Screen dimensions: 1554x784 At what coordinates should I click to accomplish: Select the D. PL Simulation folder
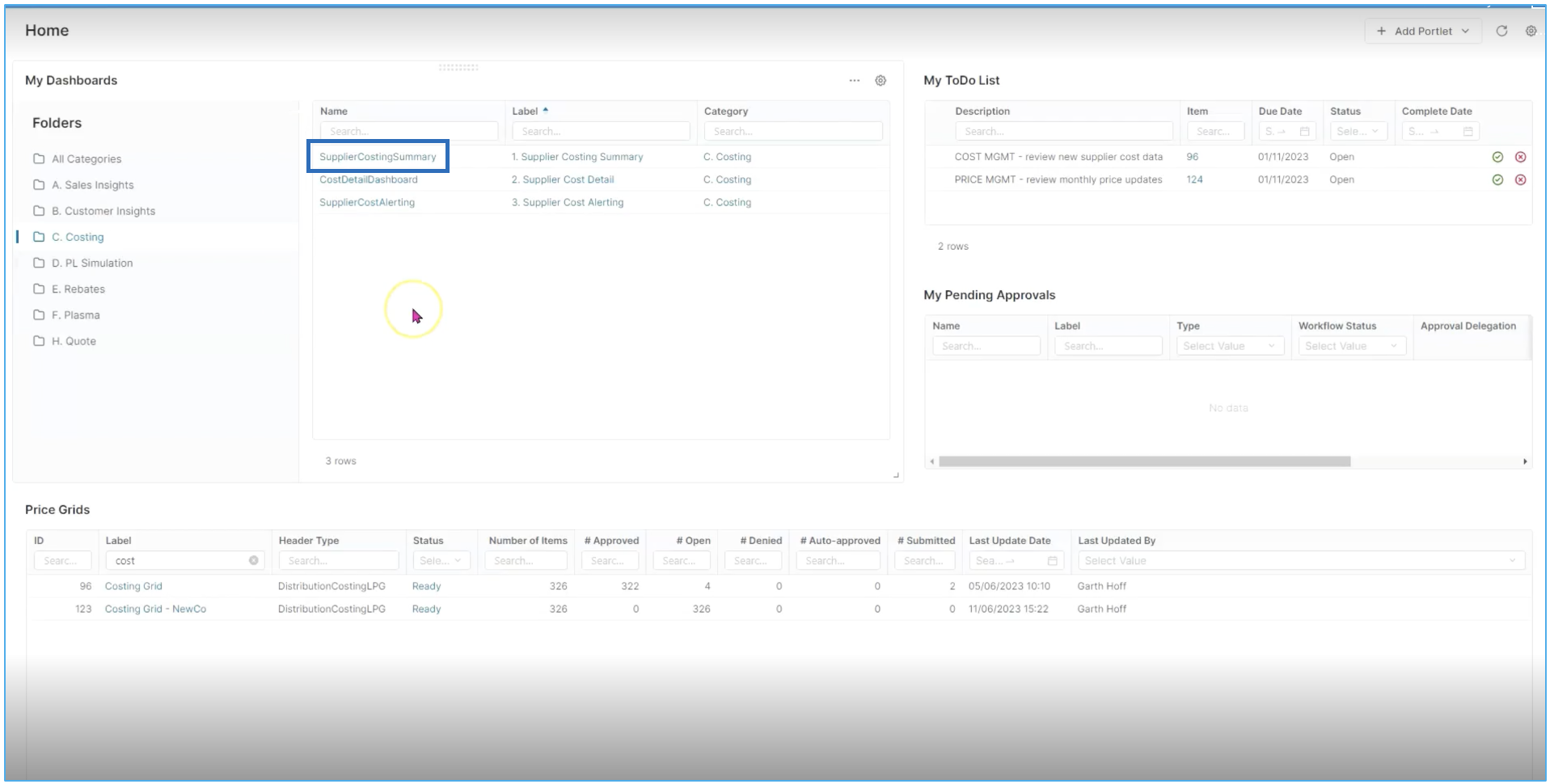coord(92,263)
